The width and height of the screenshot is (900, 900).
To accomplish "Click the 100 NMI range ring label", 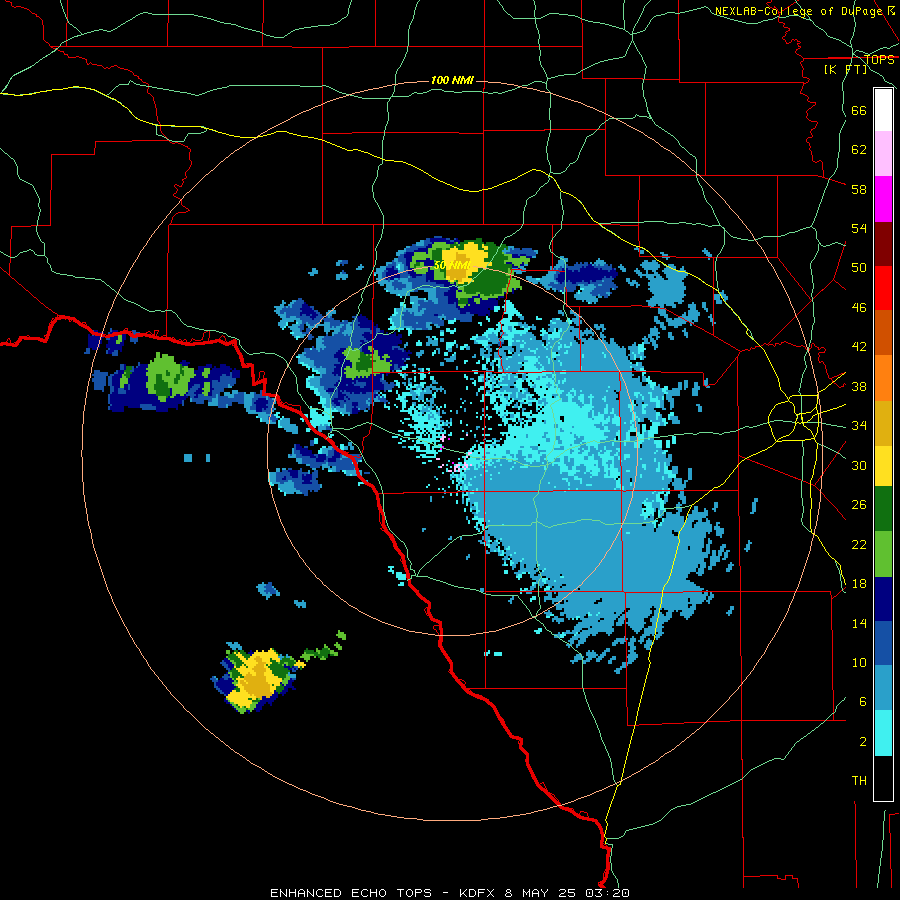I will click(x=452, y=80).
